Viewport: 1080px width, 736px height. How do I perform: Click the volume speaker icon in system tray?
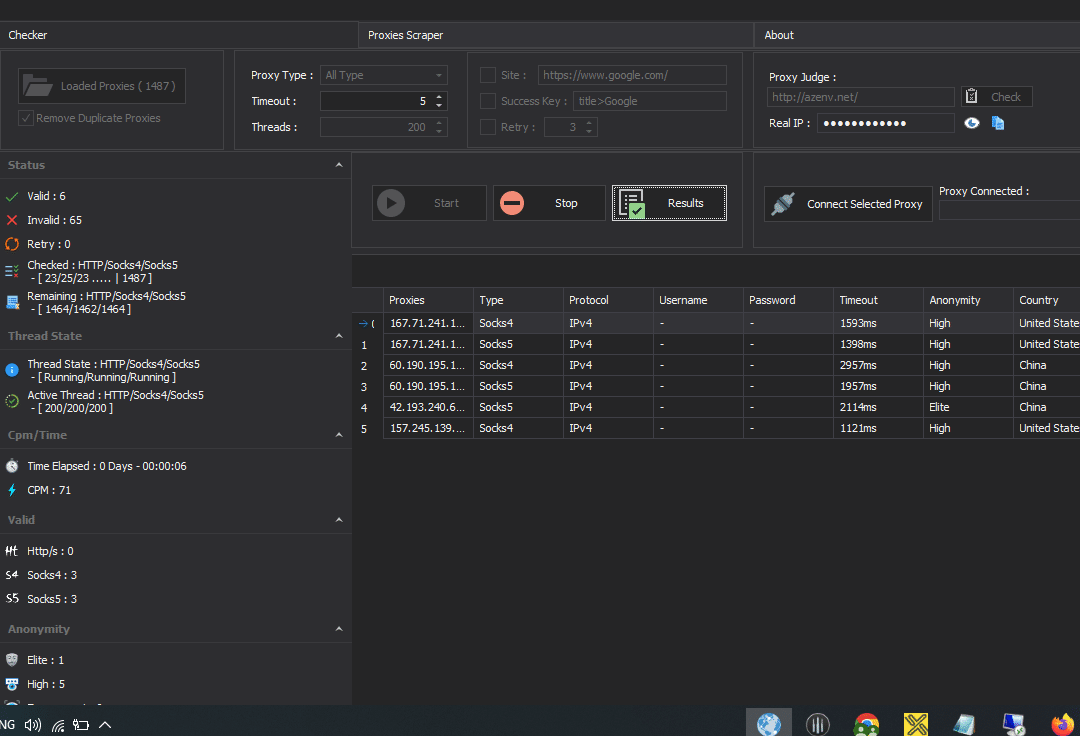33,725
